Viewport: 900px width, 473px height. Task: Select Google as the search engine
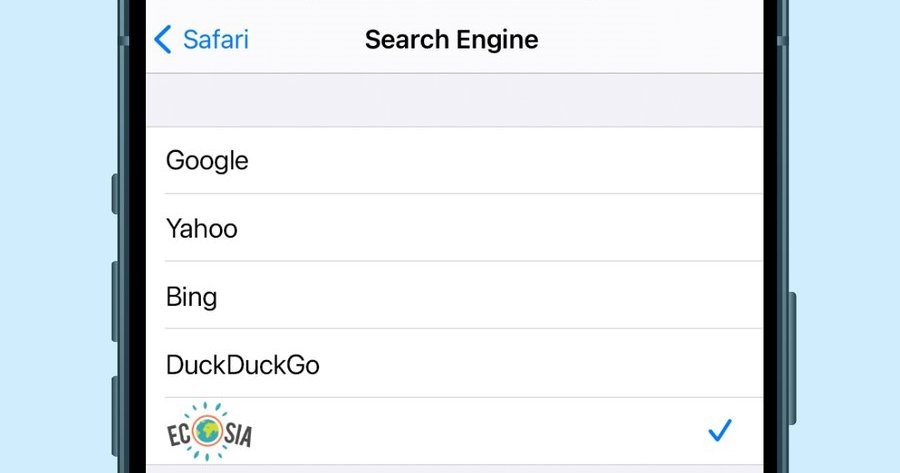(x=207, y=161)
